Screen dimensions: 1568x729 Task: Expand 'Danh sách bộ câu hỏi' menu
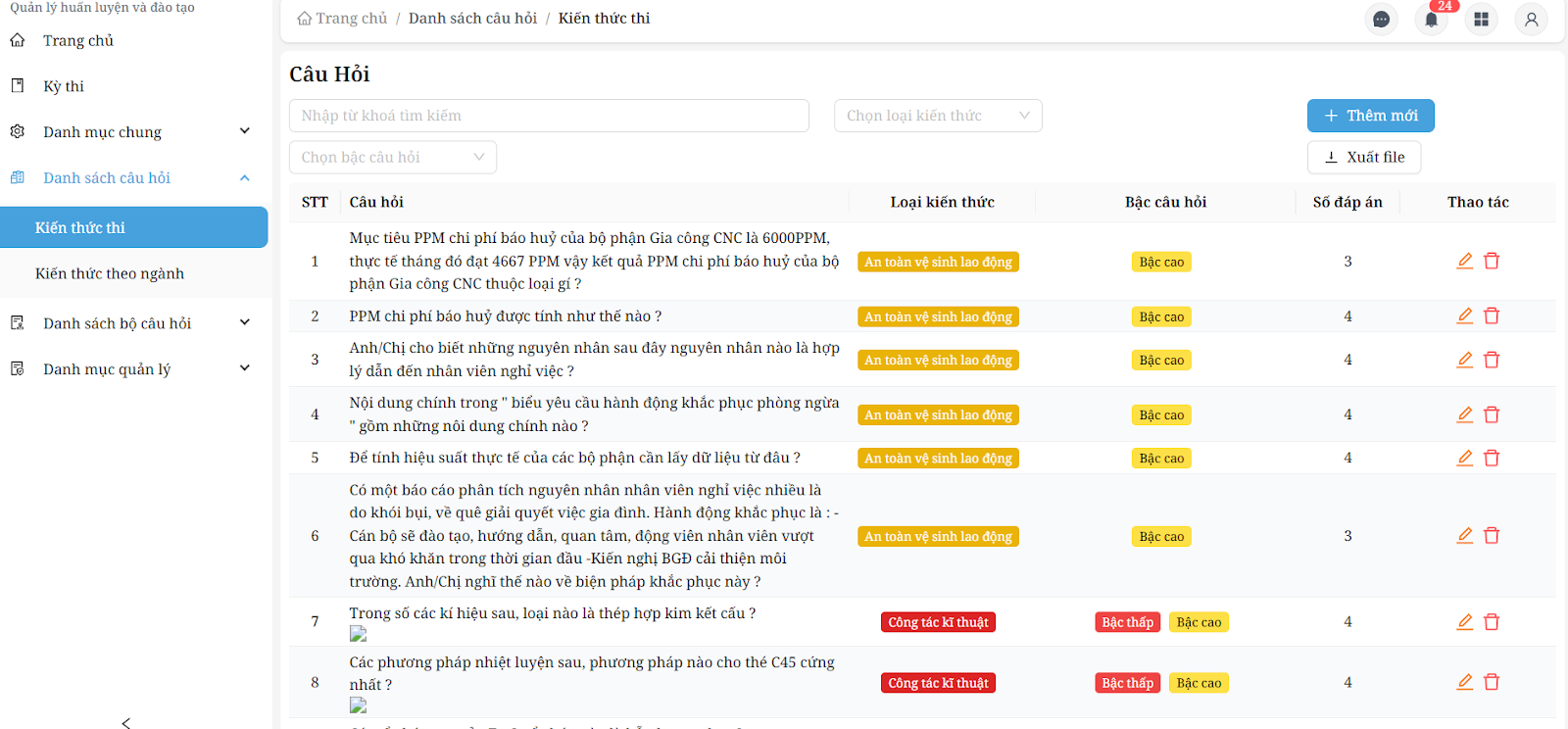(x=133, y=323)
